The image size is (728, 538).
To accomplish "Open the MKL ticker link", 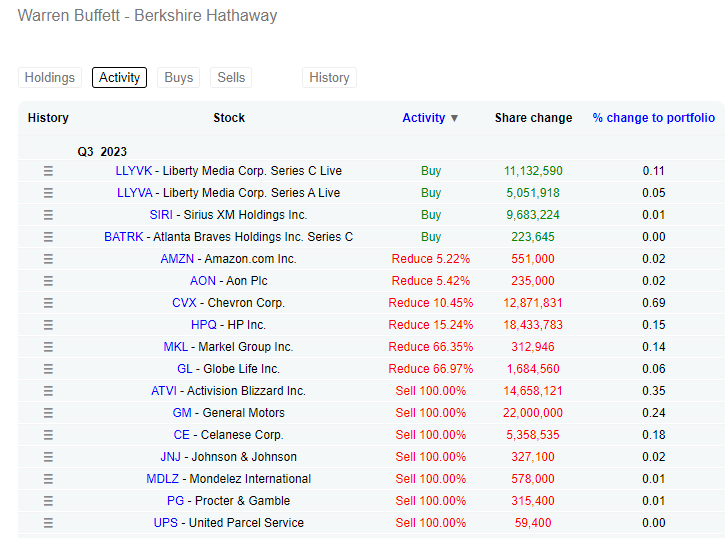I will click(176, 347).
